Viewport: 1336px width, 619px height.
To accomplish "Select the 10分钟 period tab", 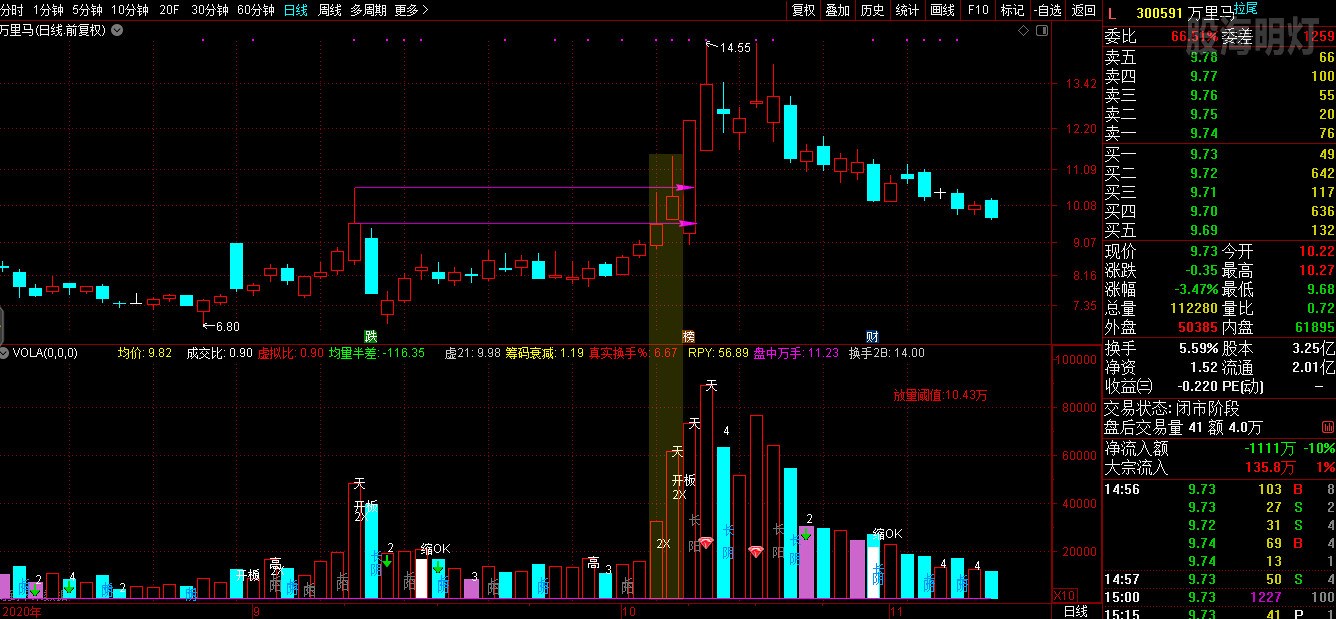I will click(130, 10).
